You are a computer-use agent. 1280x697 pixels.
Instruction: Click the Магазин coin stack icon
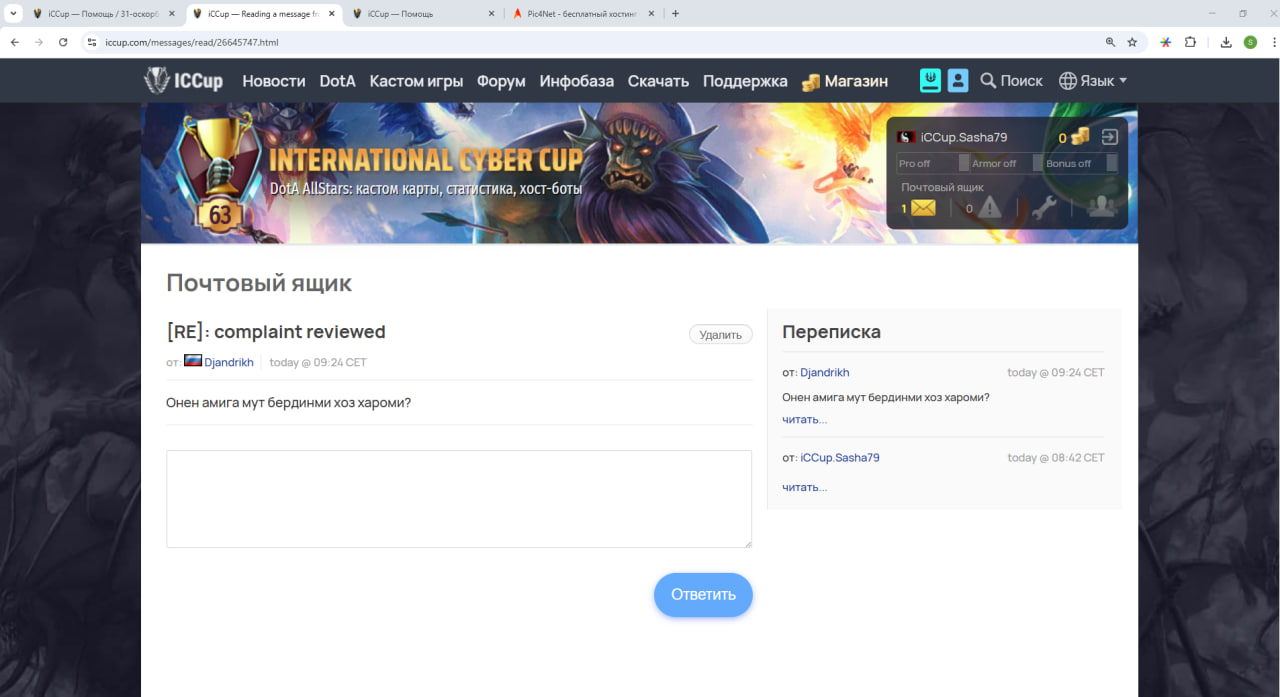tap(811, 82)
